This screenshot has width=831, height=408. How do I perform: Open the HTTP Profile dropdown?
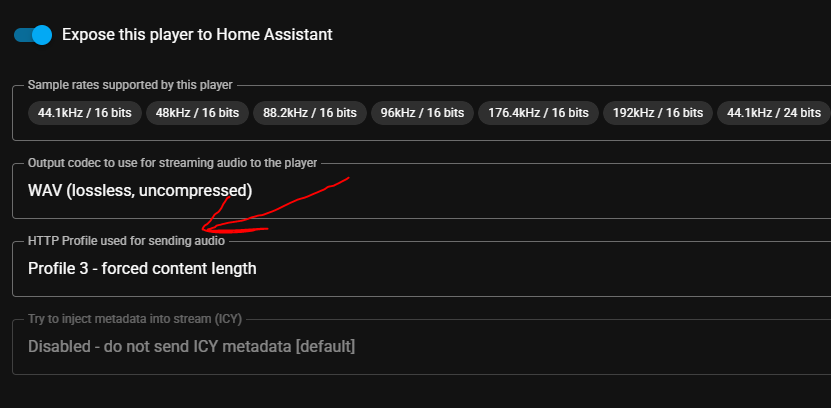pyautogui.click(x=421, y=269)
